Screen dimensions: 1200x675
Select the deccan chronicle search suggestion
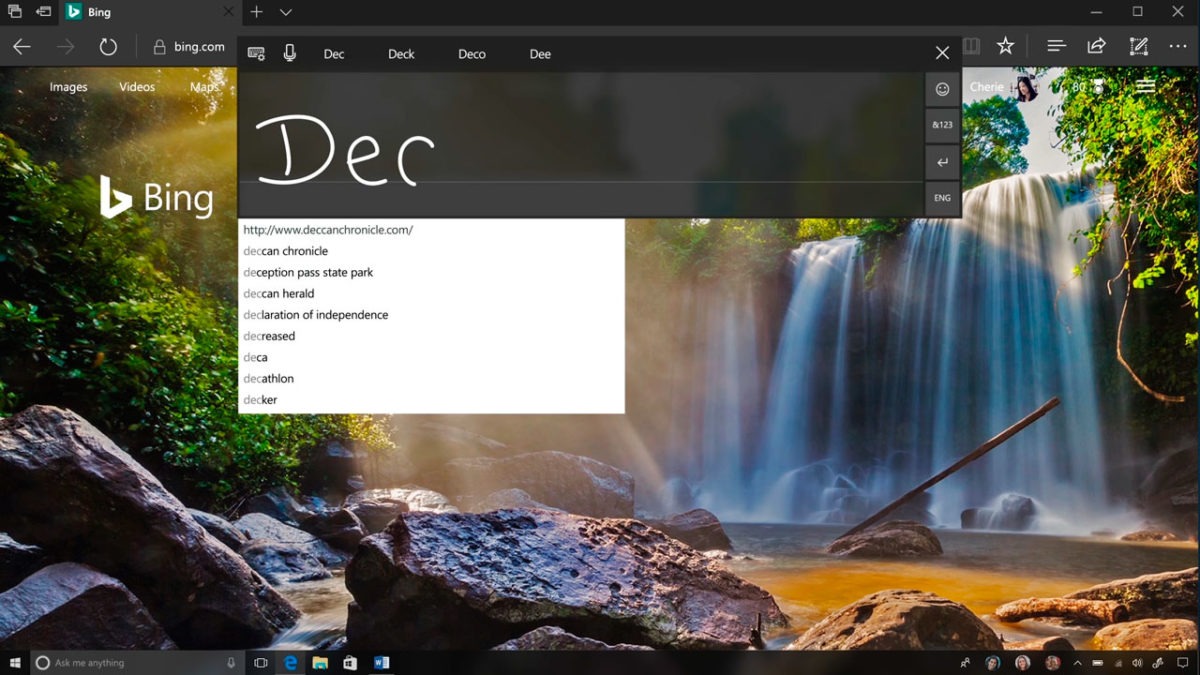pos(287,250)
